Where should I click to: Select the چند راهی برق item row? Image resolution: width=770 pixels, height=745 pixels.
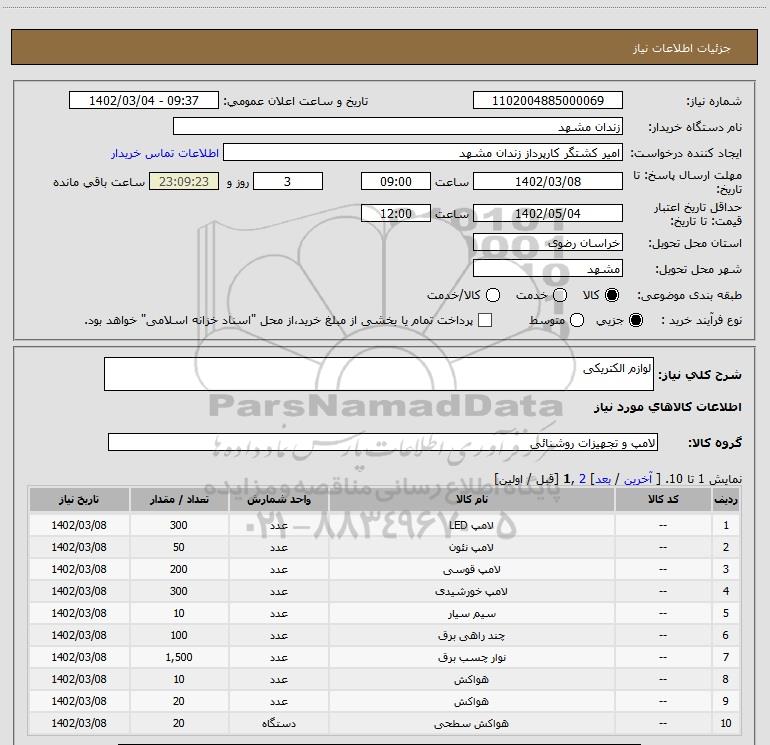point(384,635)
